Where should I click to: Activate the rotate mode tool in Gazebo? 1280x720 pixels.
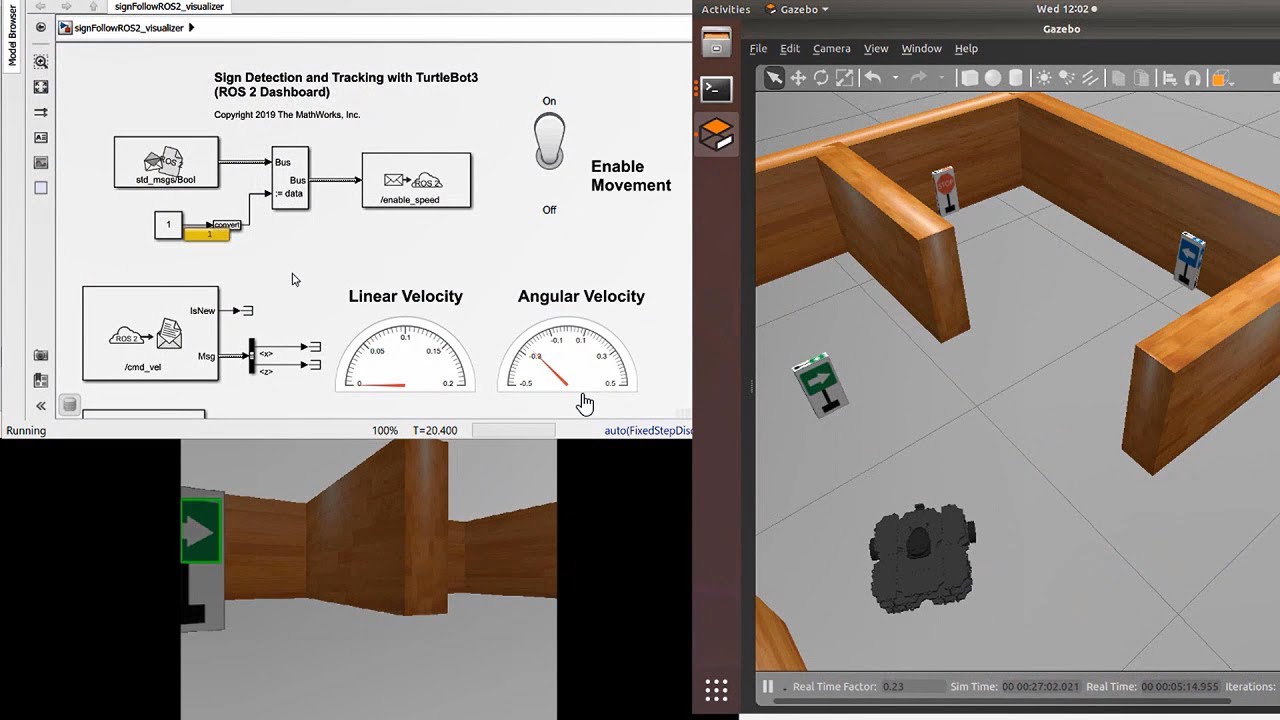821,78
